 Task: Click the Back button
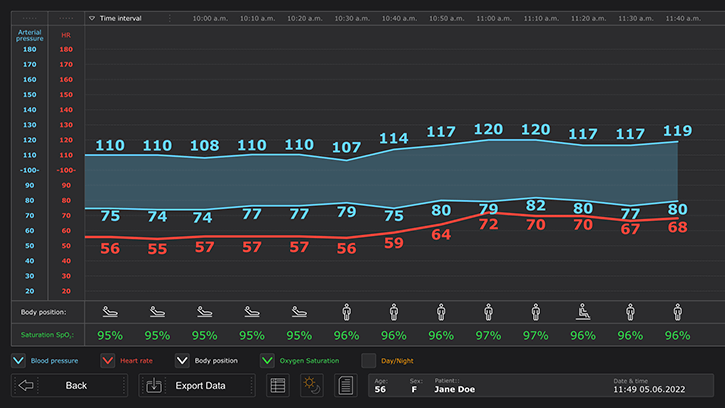click(68, 385)
